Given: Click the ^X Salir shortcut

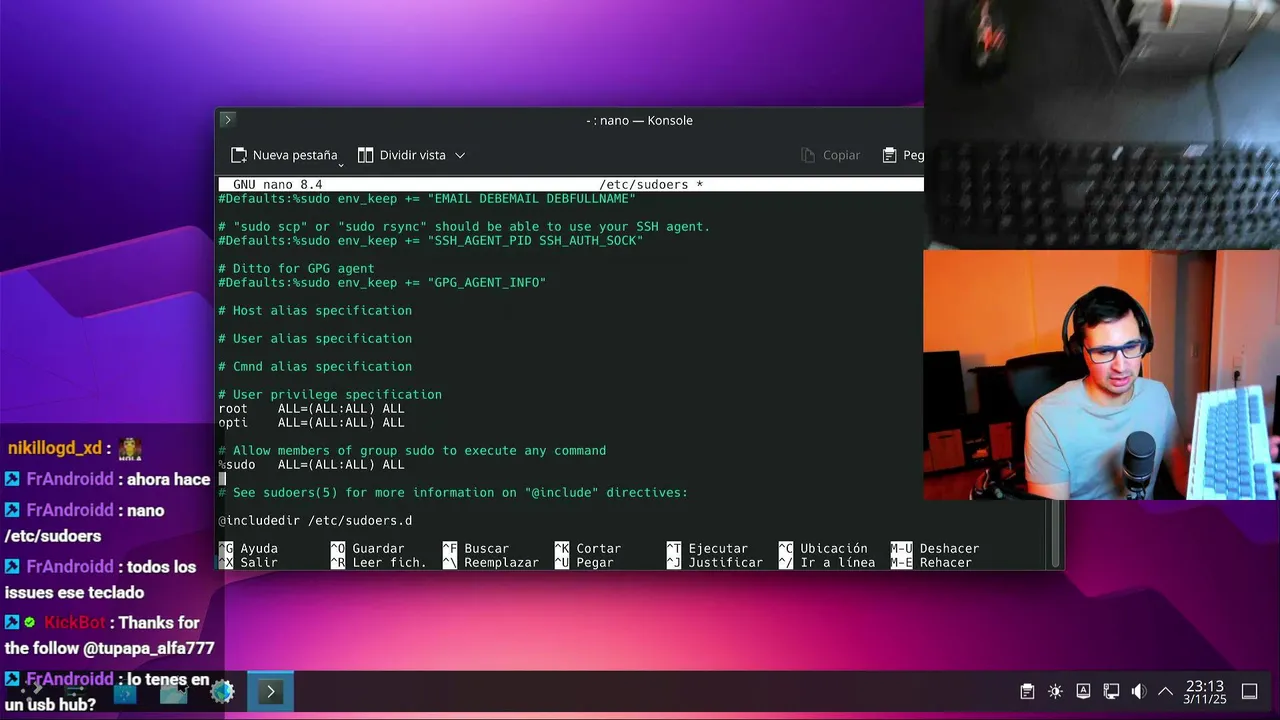Looking at the screenshot, I should coord(248,563).
